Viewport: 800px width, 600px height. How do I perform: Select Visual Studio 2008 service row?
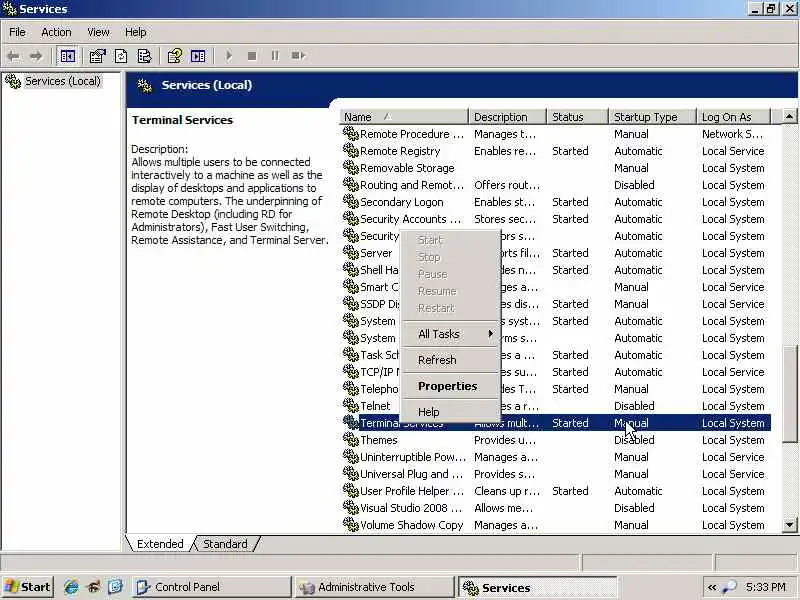tap(556, 508)
